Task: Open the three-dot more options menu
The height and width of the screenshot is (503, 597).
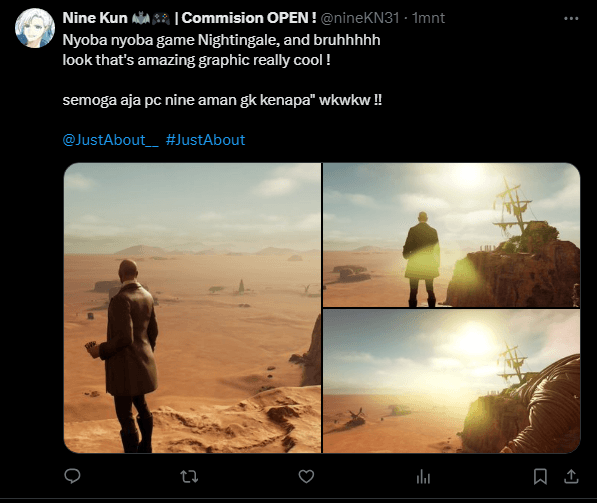Action: [571, 18]
